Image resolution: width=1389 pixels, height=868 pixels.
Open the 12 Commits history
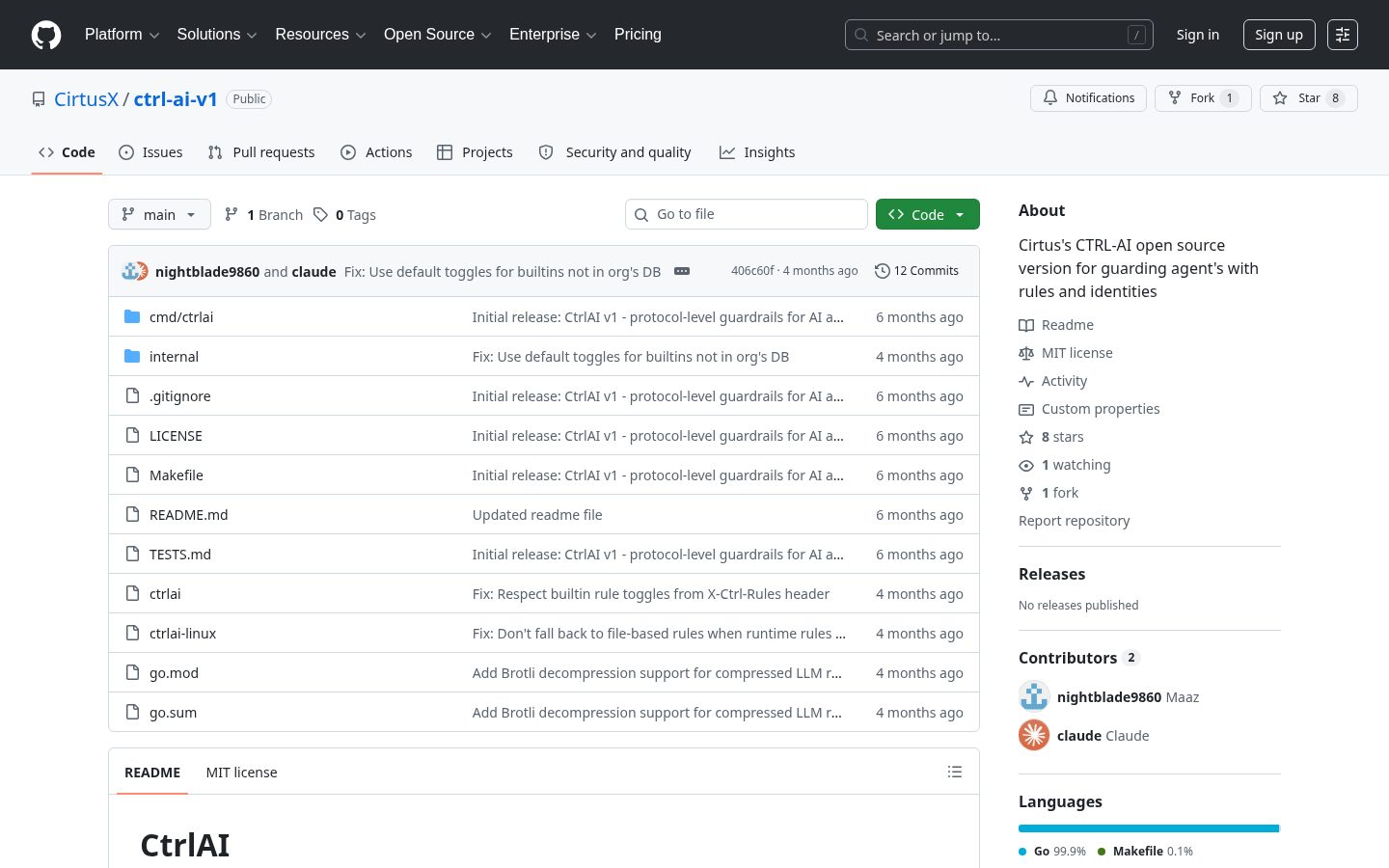916,271
